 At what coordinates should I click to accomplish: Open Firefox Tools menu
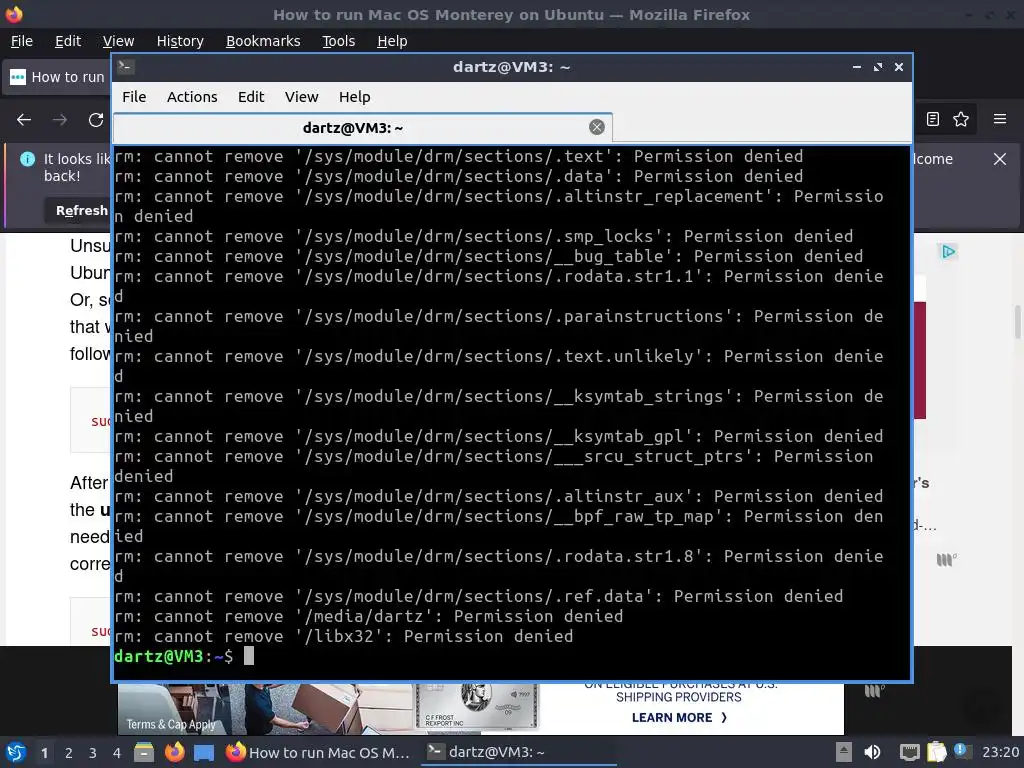coord(338,40)
